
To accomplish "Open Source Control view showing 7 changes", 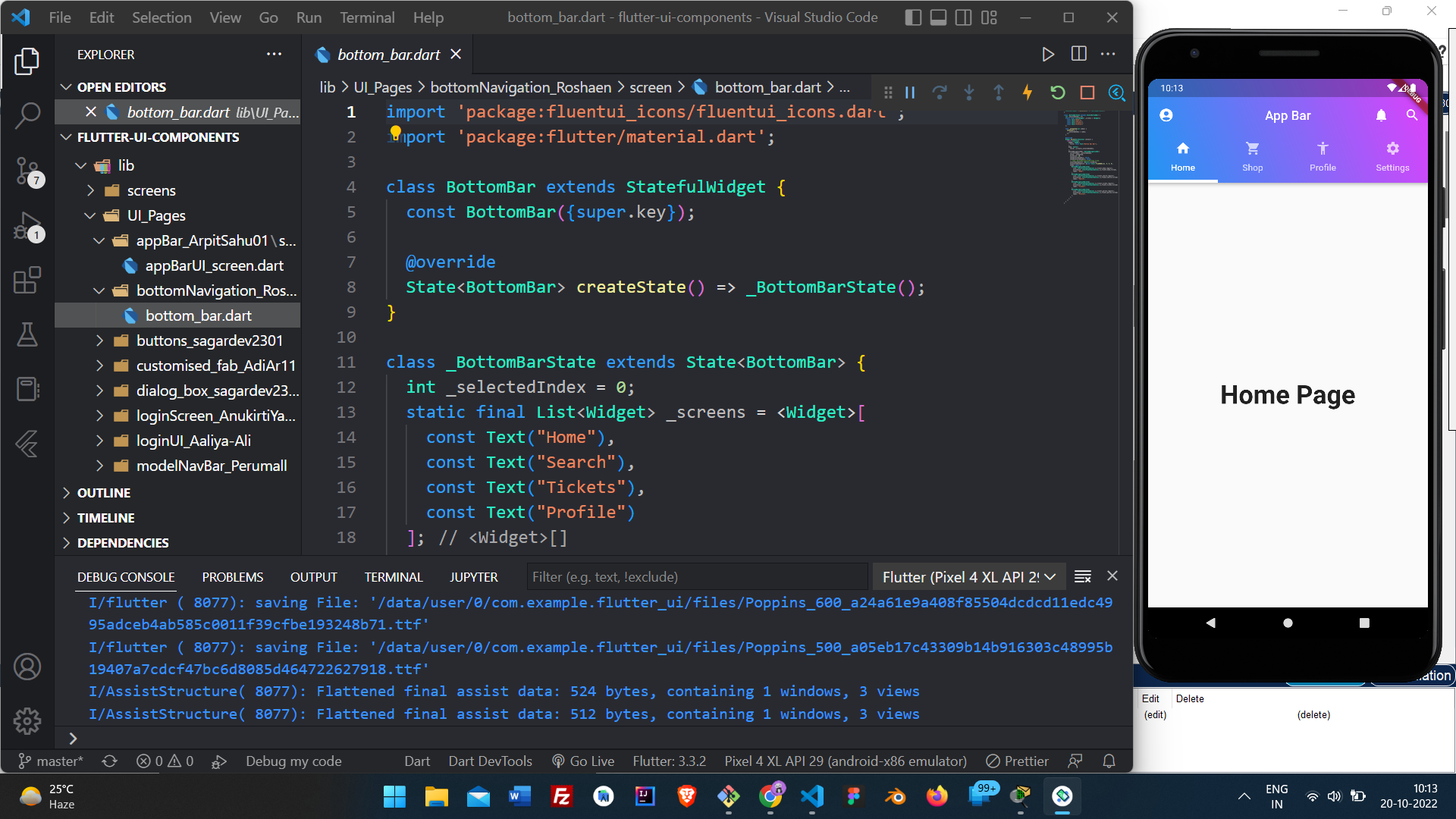I will (28, 171).
